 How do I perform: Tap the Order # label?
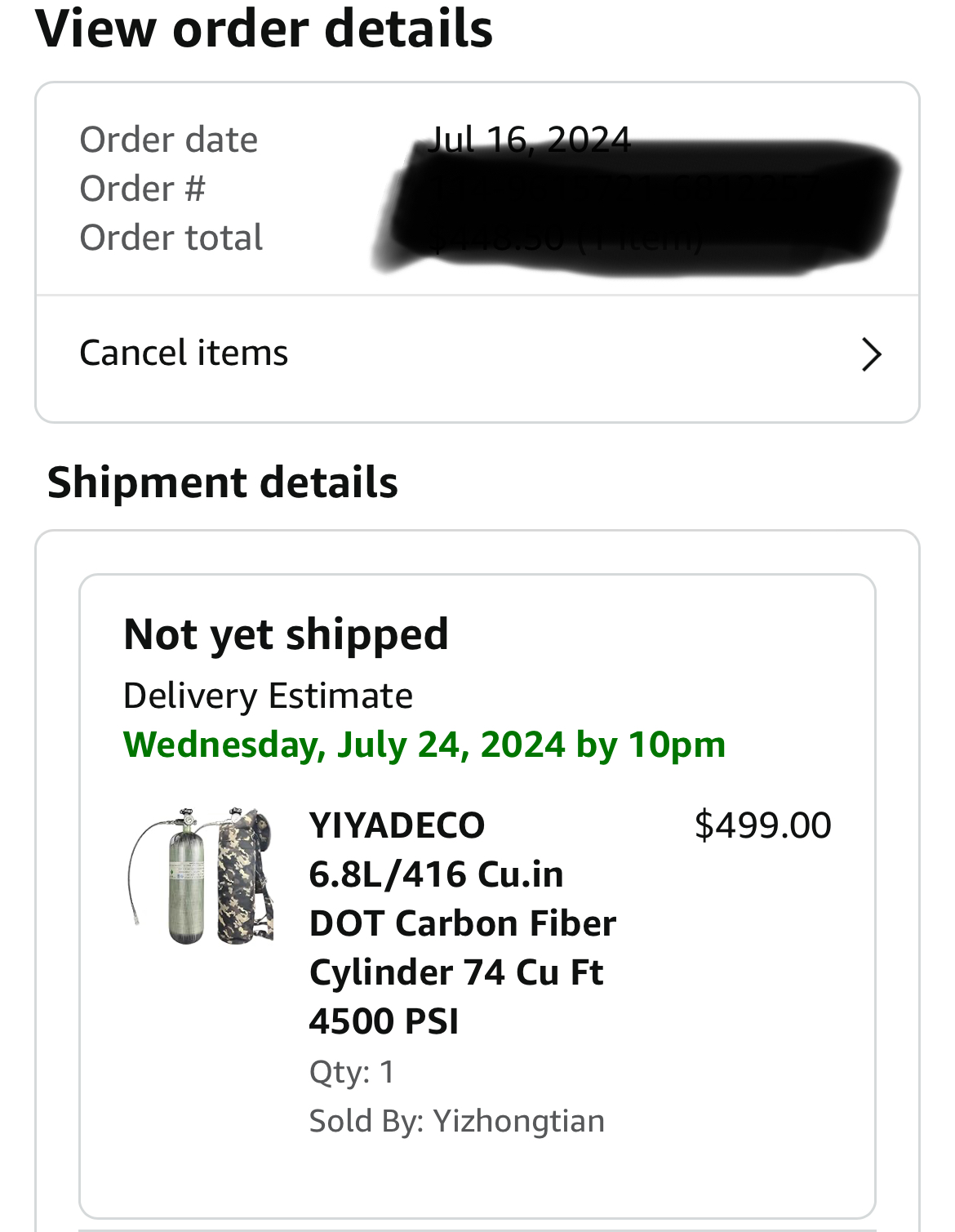pyautogui.click(x=142, y=189)
